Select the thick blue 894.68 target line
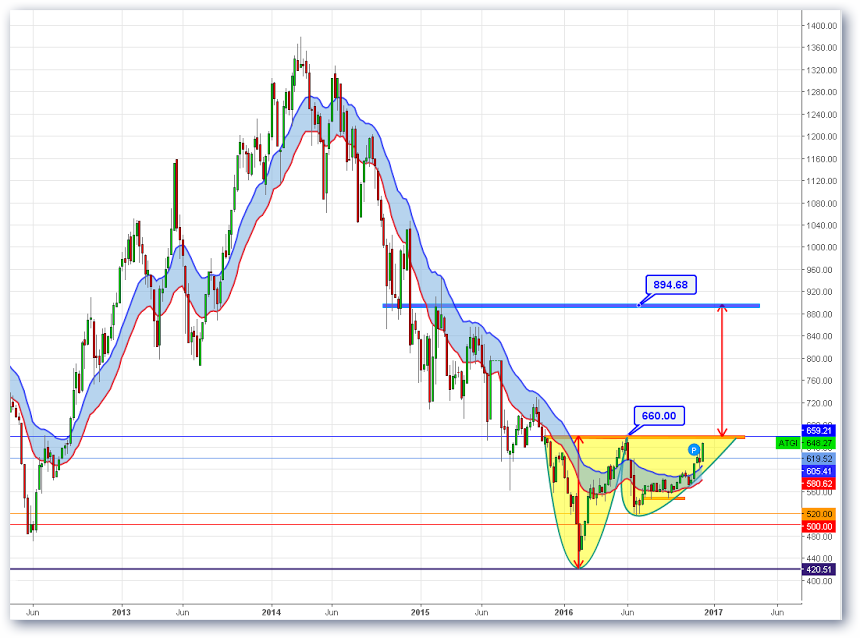Image resolution: width=860 pixels, height=638 pixels. (x=570, y=306)
